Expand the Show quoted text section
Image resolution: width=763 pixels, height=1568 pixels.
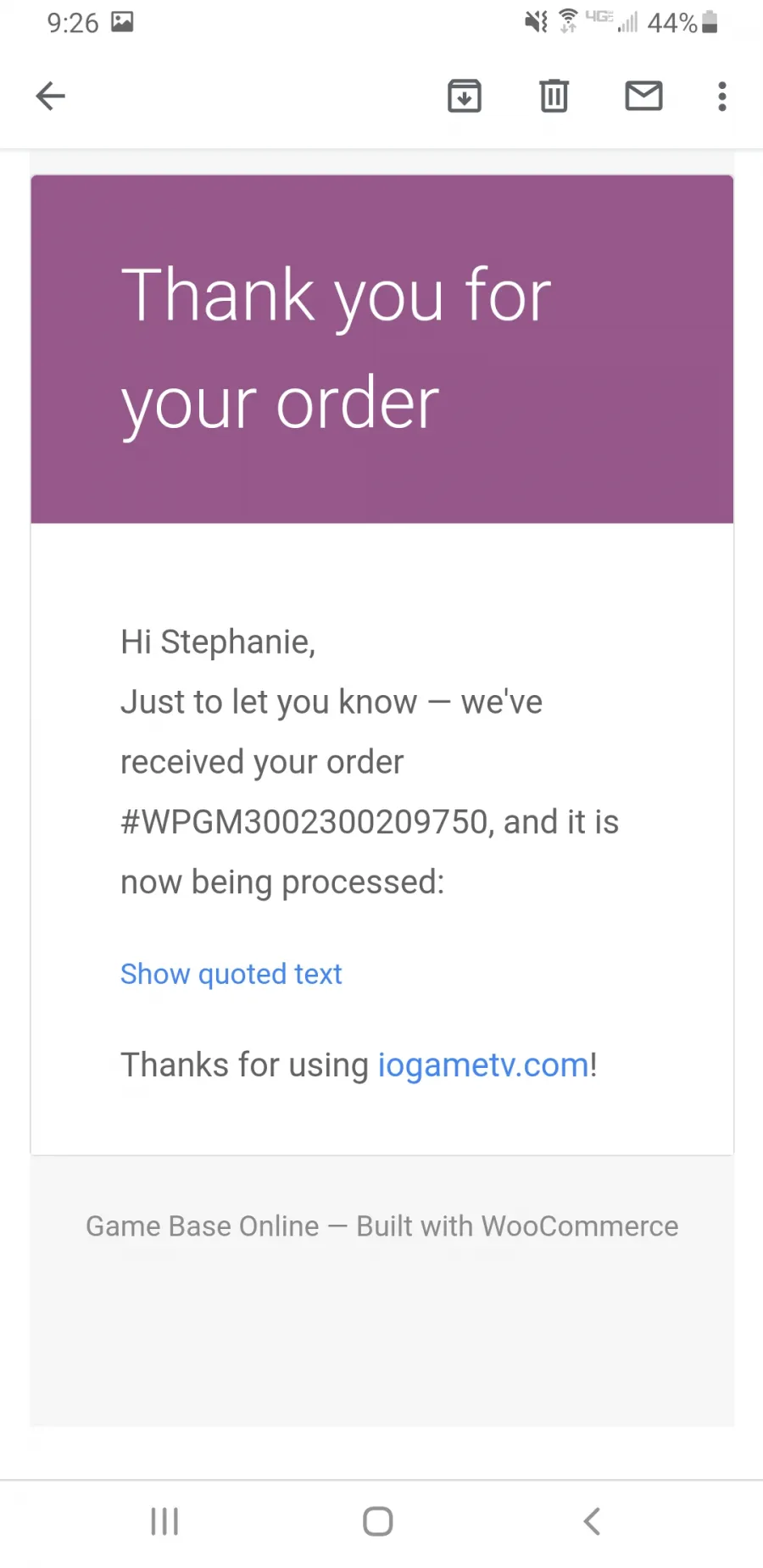coord(231,975)
